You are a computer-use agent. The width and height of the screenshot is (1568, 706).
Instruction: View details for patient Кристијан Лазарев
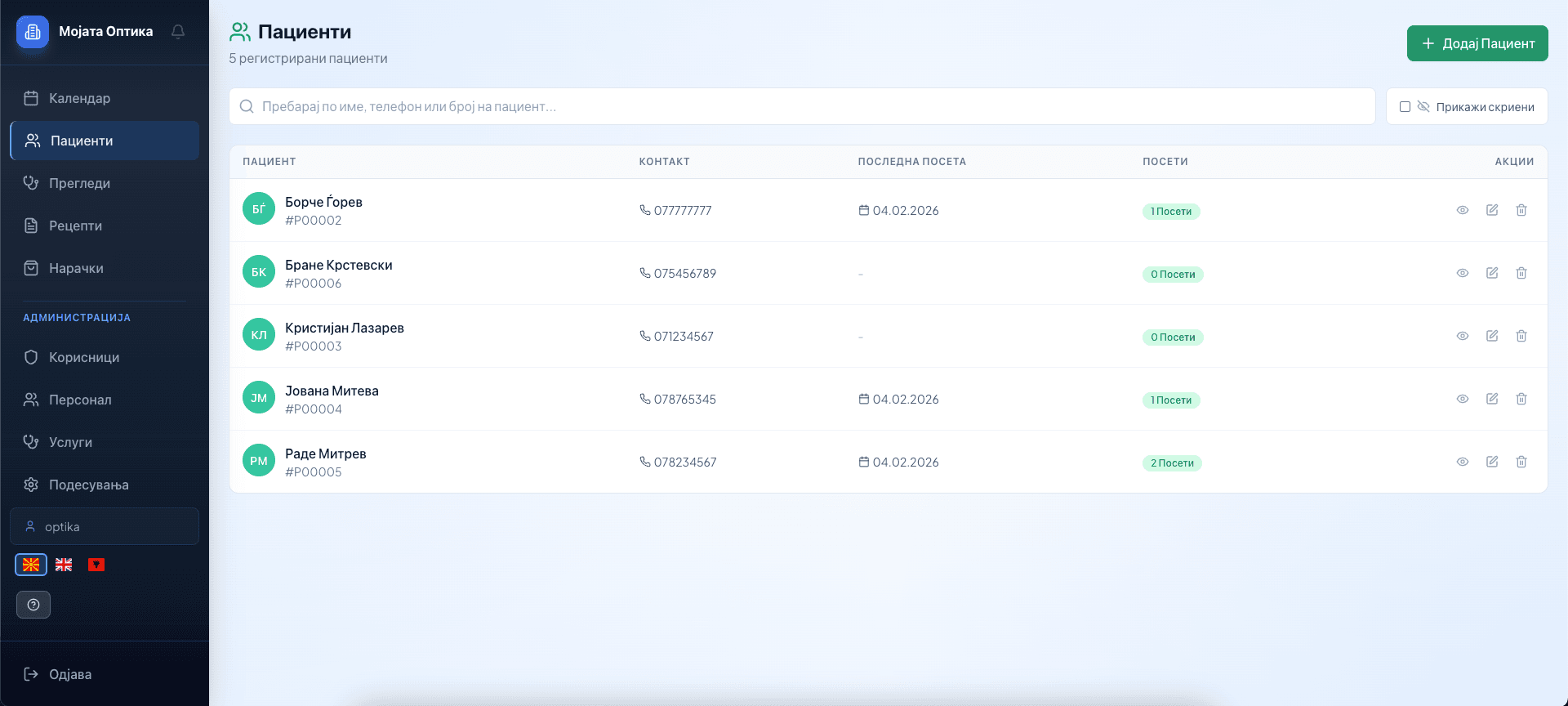[x=1462, y=336]
